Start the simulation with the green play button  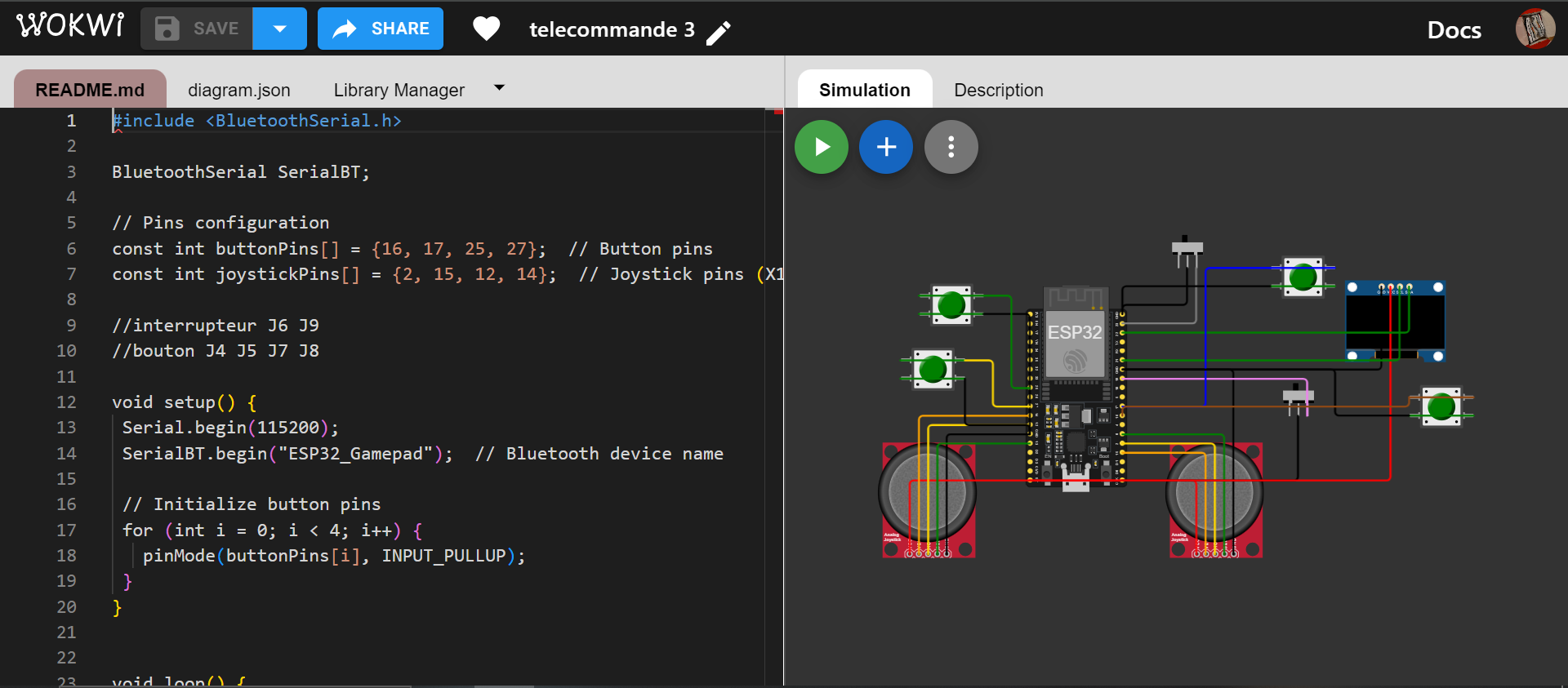(x=821, y=147)
